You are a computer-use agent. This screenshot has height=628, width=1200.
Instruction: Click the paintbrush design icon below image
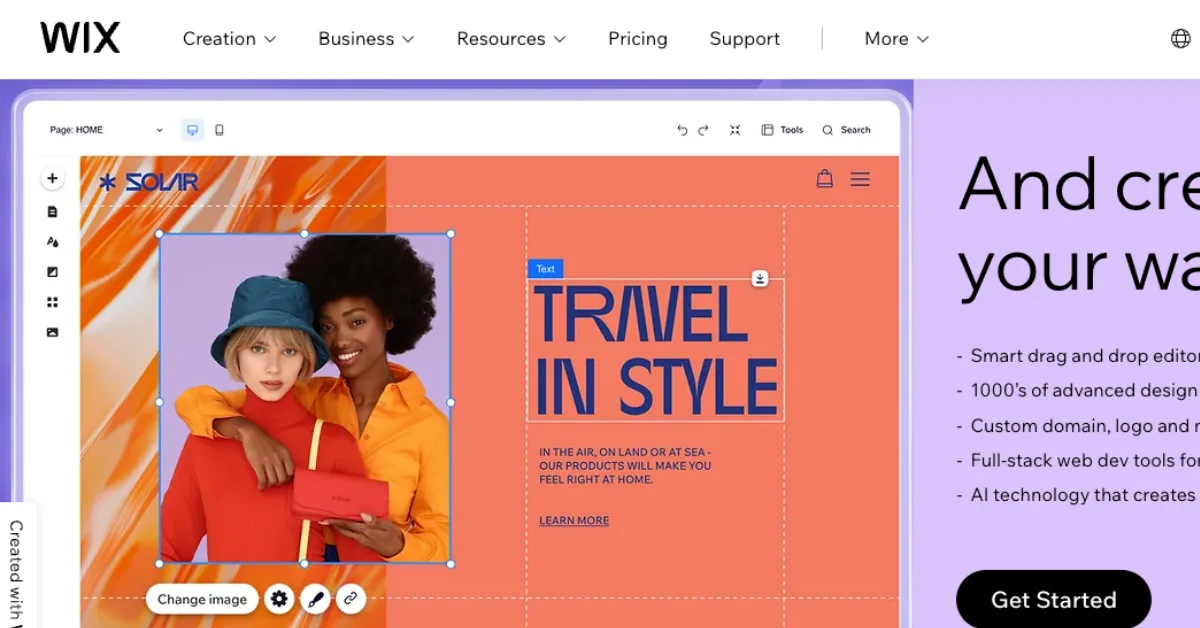315,599
